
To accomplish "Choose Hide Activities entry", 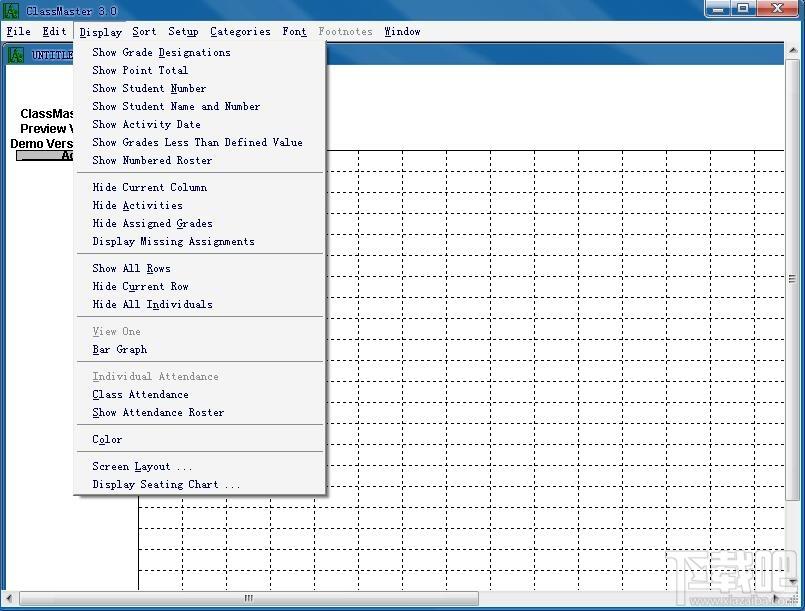I will (200, 205).
